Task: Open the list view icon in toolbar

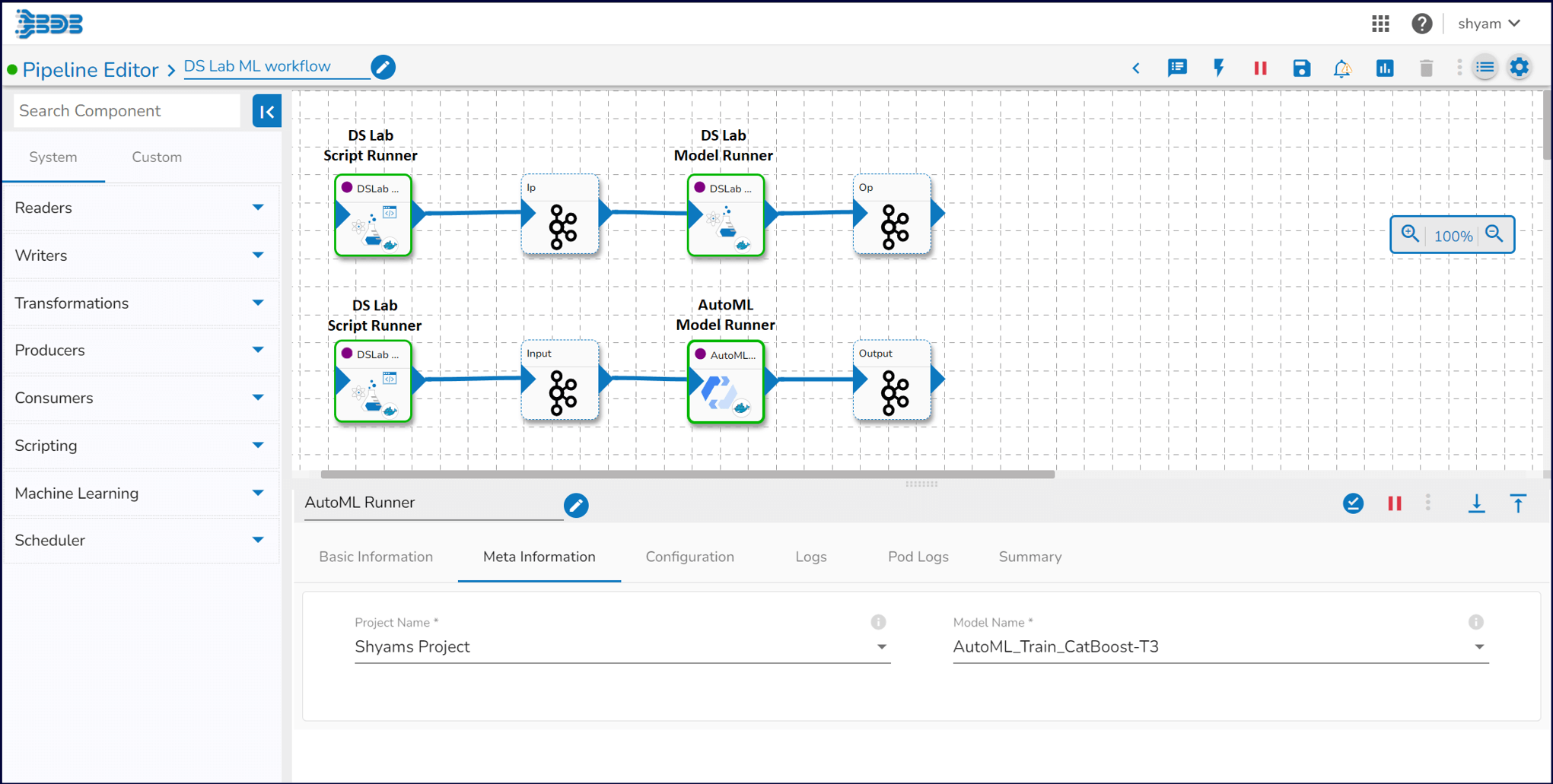Action: (x=1485, y=68)
